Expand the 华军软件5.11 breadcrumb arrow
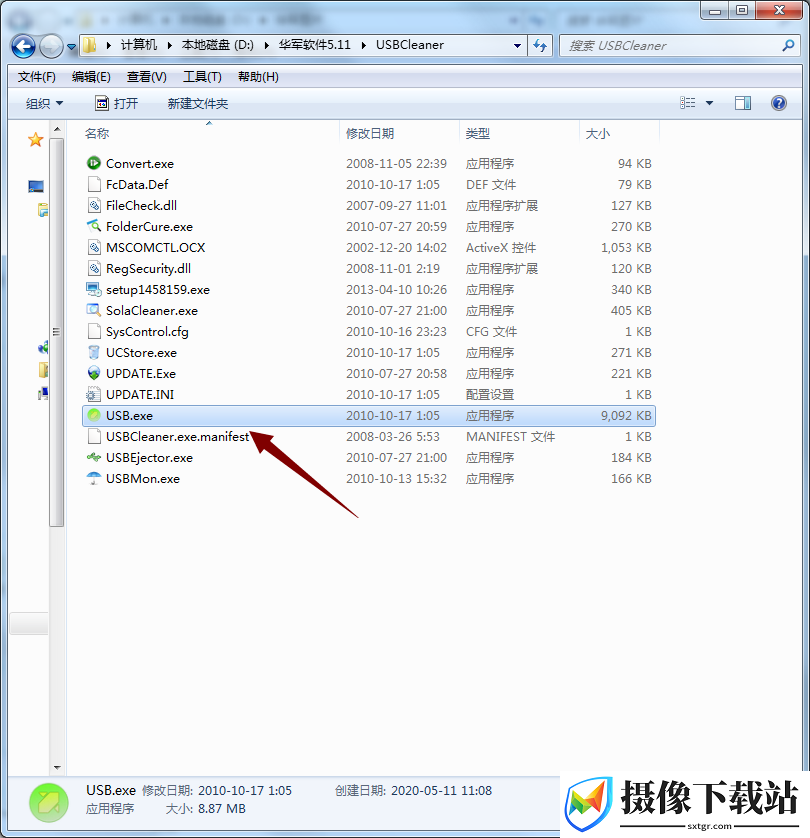 363,45
